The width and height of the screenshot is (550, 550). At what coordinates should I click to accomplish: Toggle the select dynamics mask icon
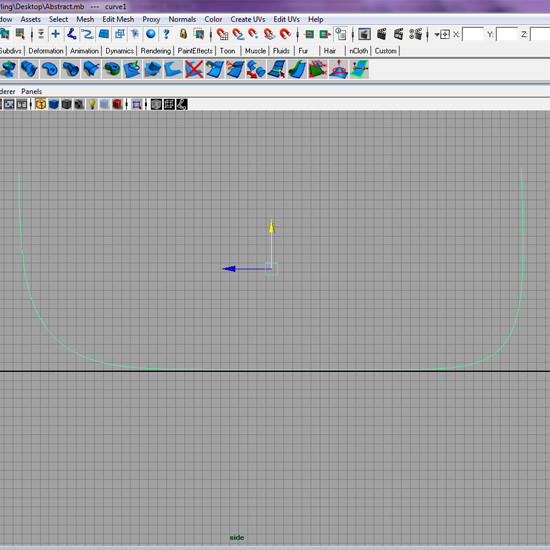[x=135, y=34]
